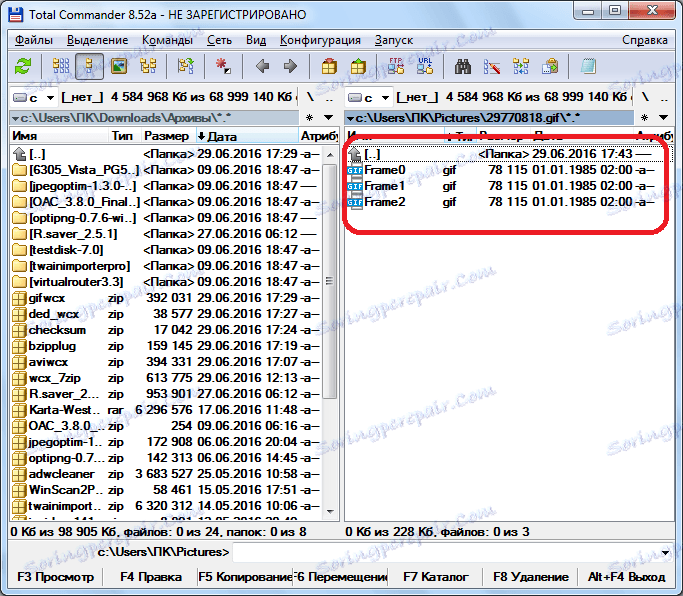
Task: Select the gifwcx zip archive
Action: click(166, 298)
